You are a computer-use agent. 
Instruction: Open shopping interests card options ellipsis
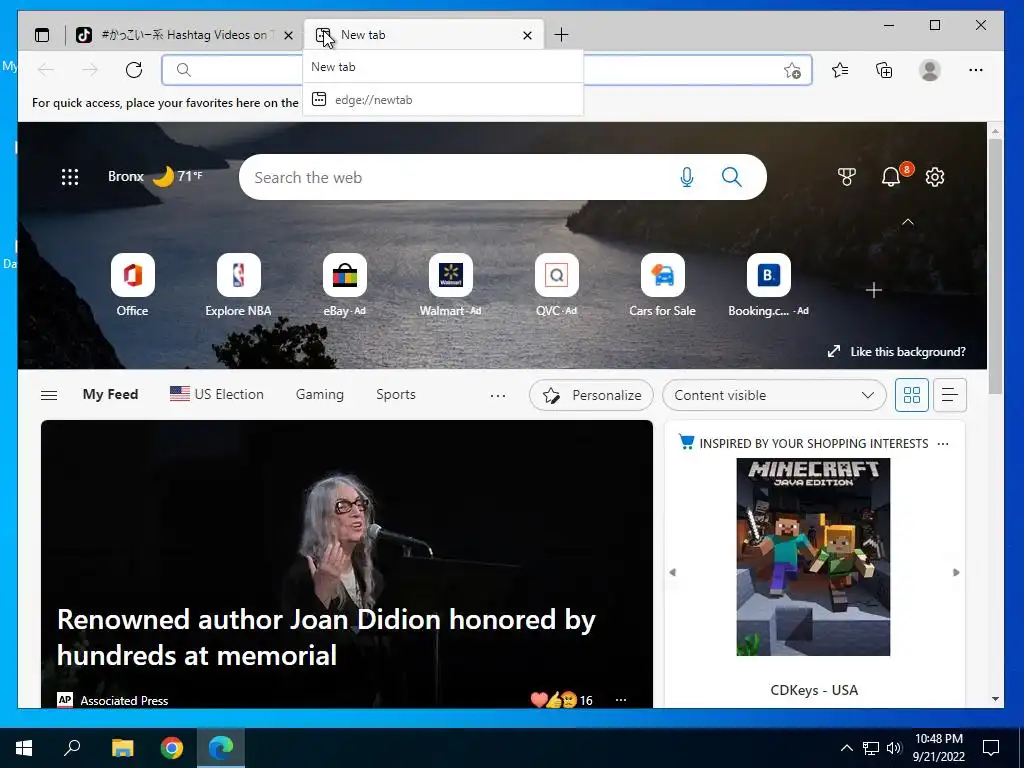(x=942, y=443)
